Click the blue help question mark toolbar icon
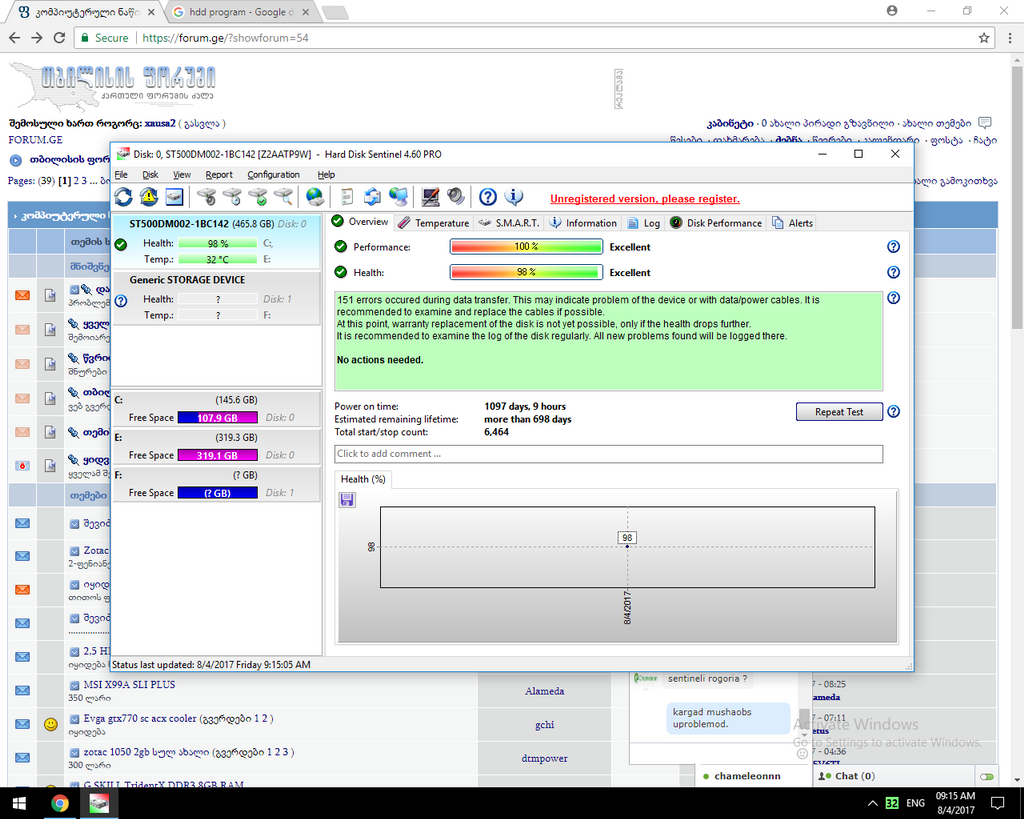Screen dimensions: 1024x819 tap(488, 197)
